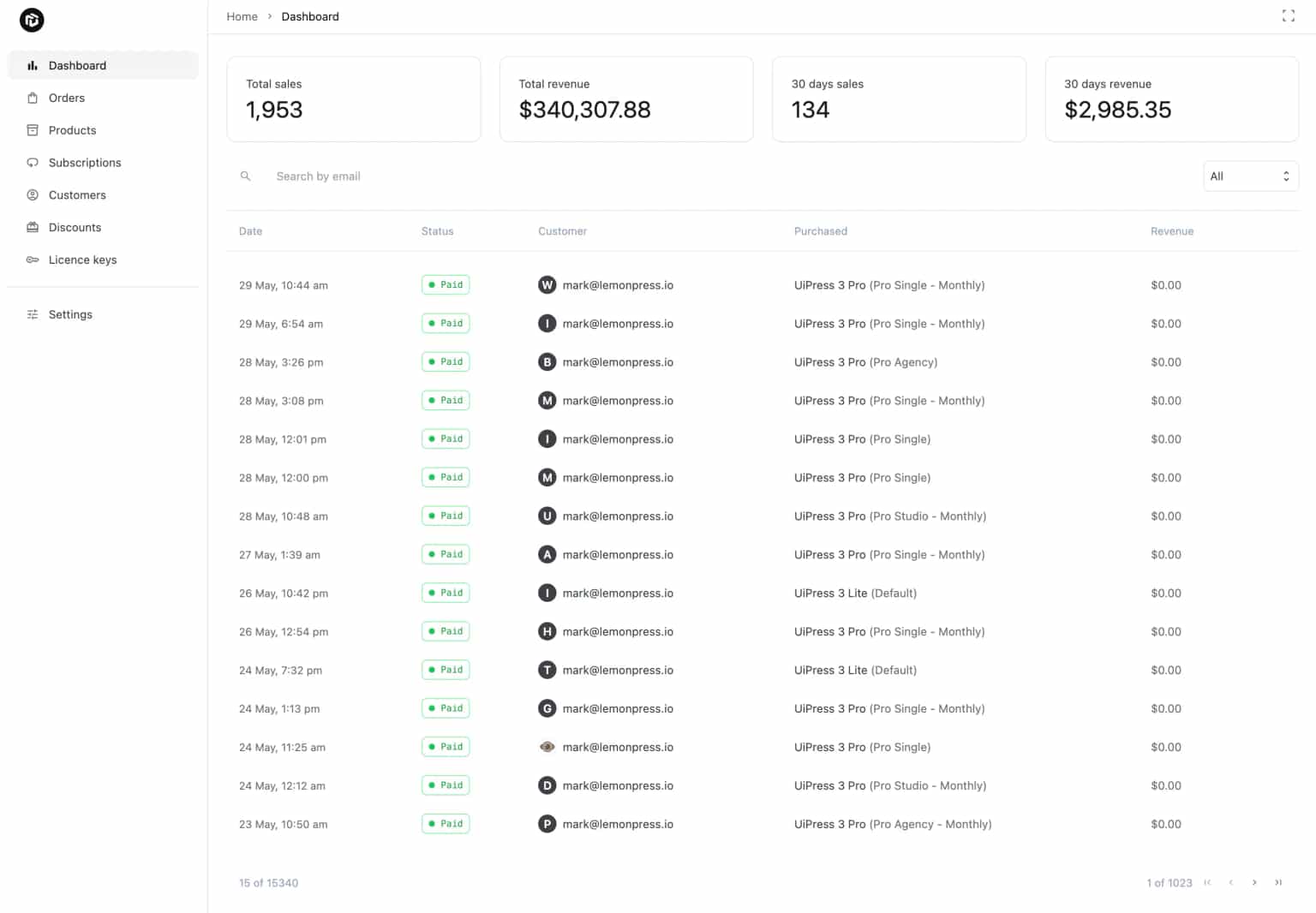Open the Orders menu item
The width and height of the screenshot is (1316, 913).
click(x=67, y=98)
